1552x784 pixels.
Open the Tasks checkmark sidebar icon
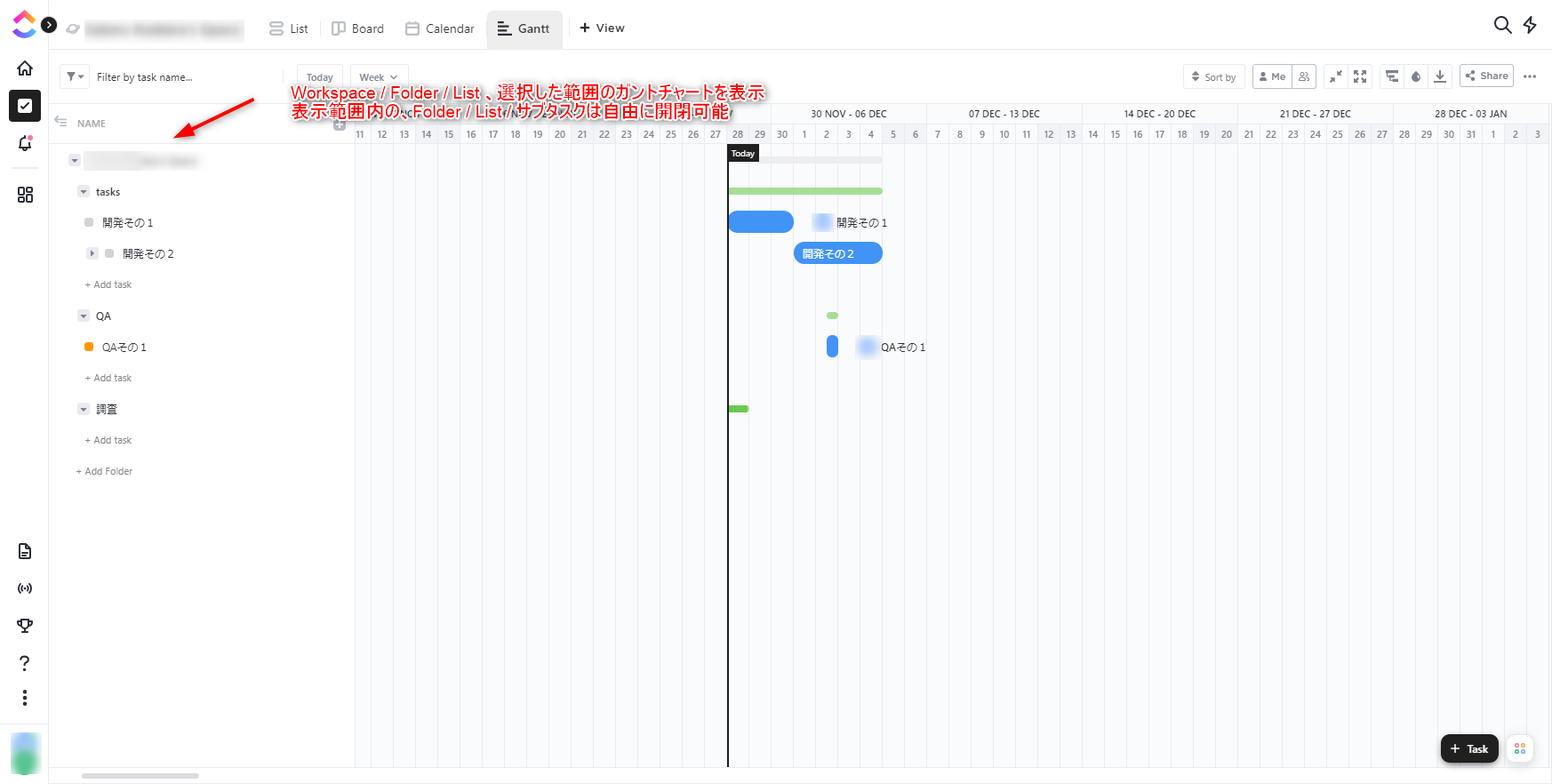(25, 106)
